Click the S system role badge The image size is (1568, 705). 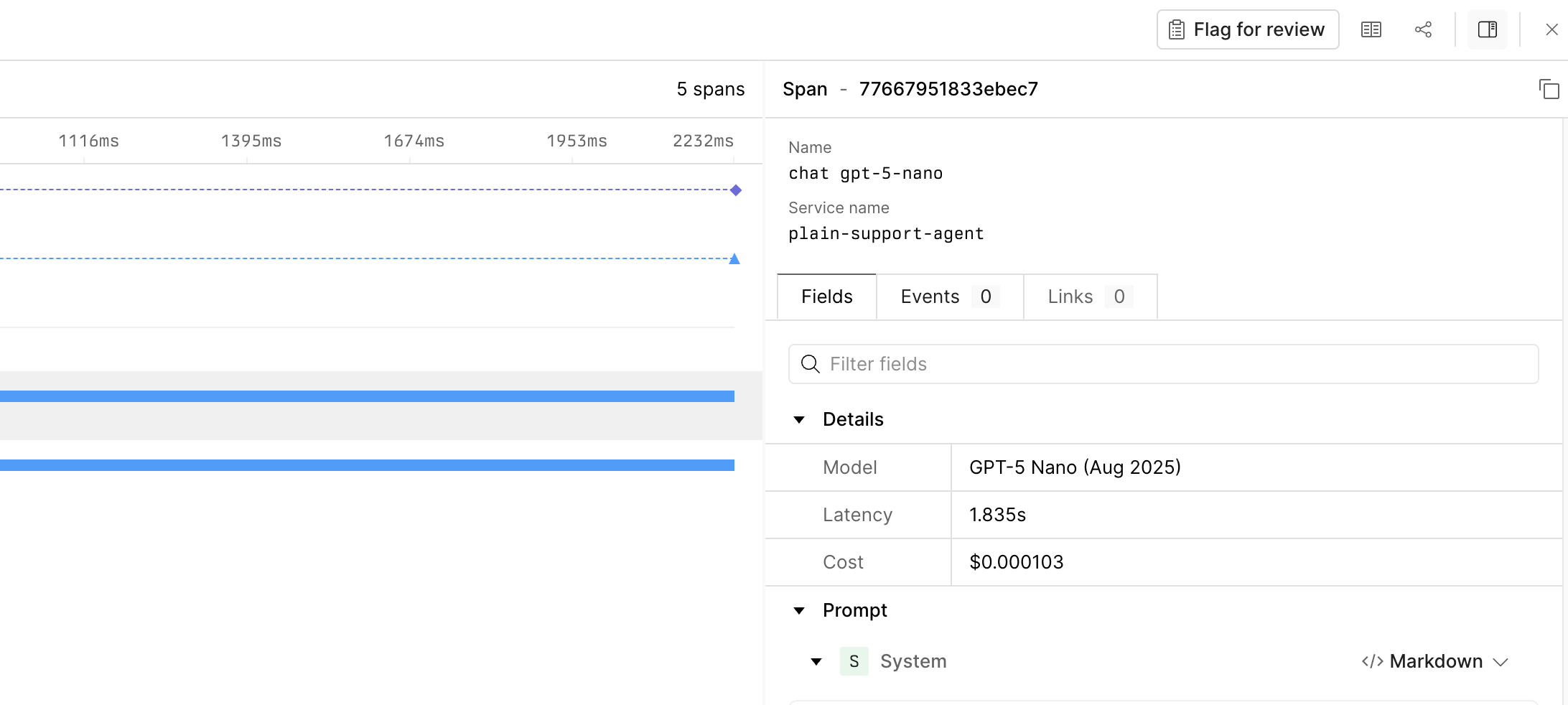(x=854, y=661)
